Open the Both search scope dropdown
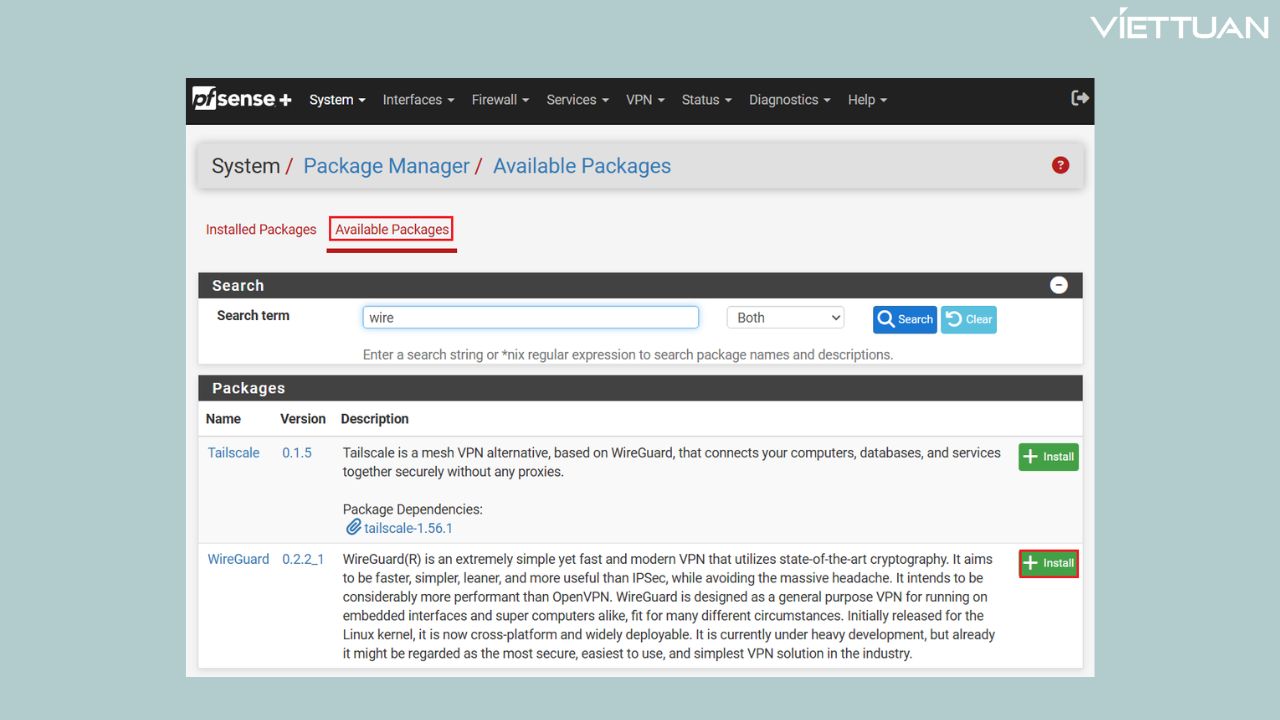 [785, 318]
